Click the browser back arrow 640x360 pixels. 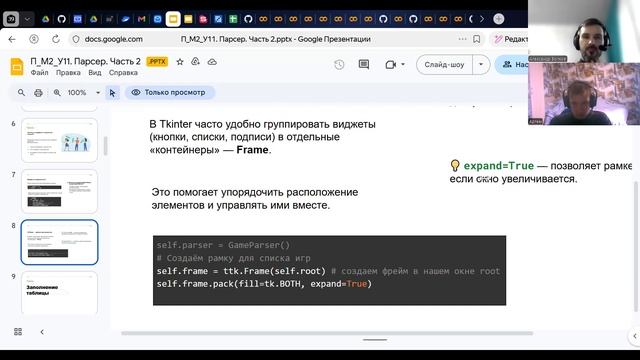(x=12, y=39)
